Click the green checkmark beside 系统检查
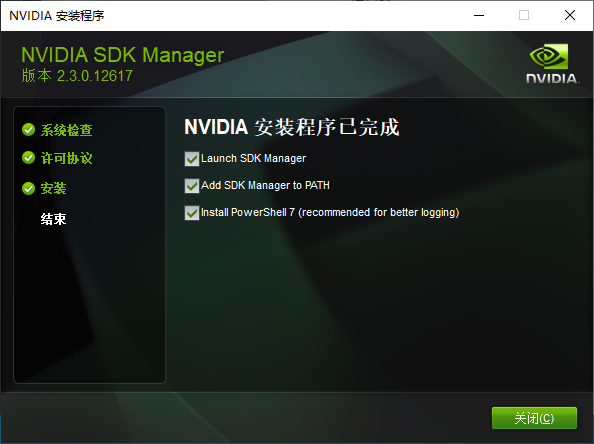 [28, 130]
